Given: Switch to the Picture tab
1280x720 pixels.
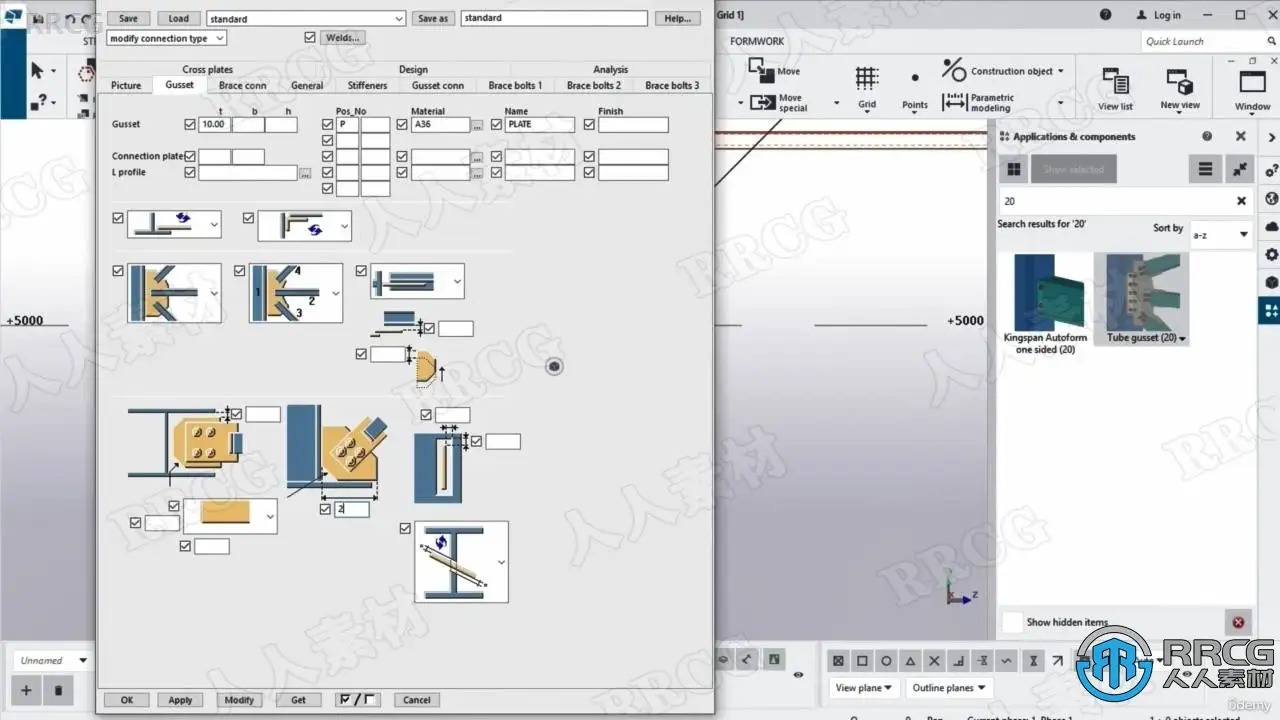Looking at the screenshot, I should 126,85.
